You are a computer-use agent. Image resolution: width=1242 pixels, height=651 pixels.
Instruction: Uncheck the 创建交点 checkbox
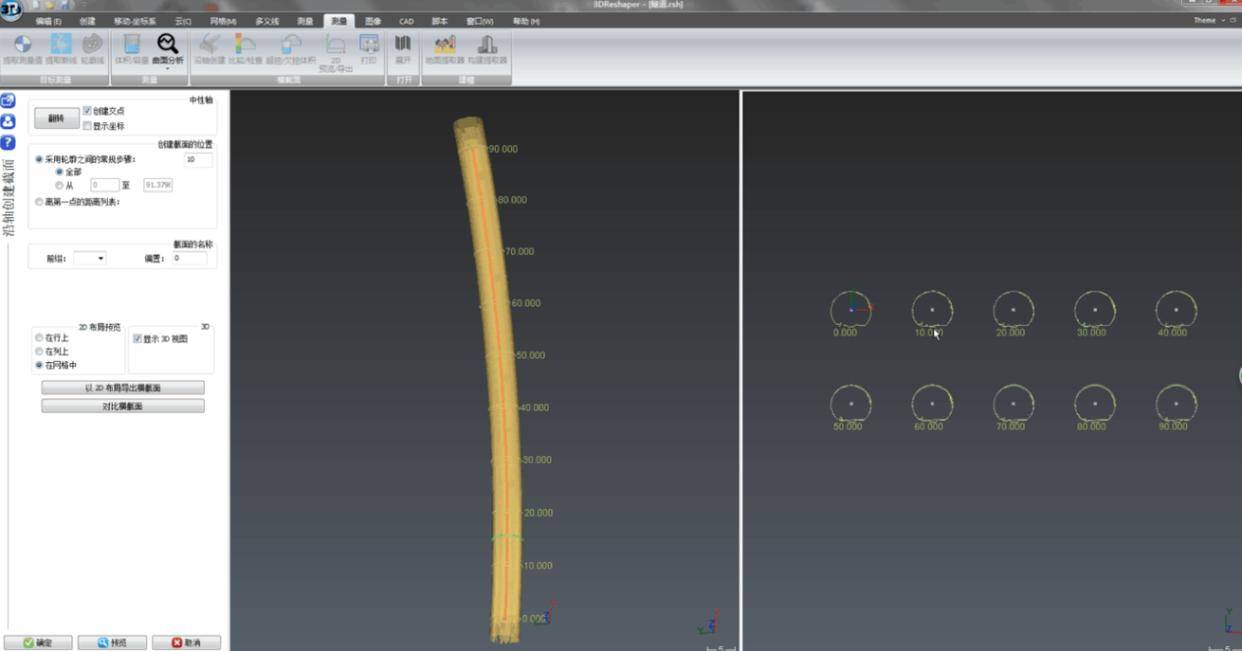point(88,111)
